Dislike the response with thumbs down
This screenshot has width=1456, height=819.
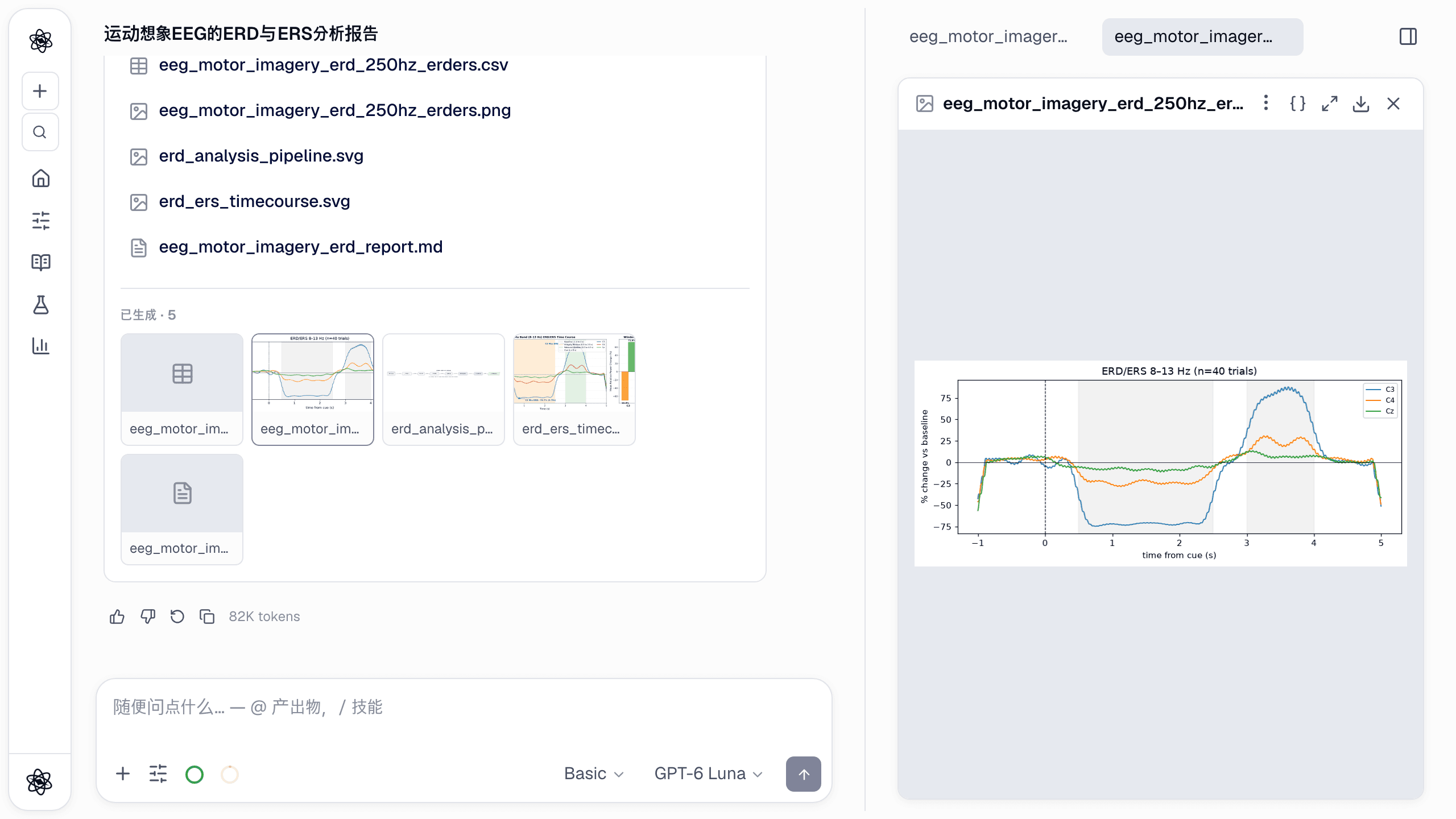pos(147,617)
